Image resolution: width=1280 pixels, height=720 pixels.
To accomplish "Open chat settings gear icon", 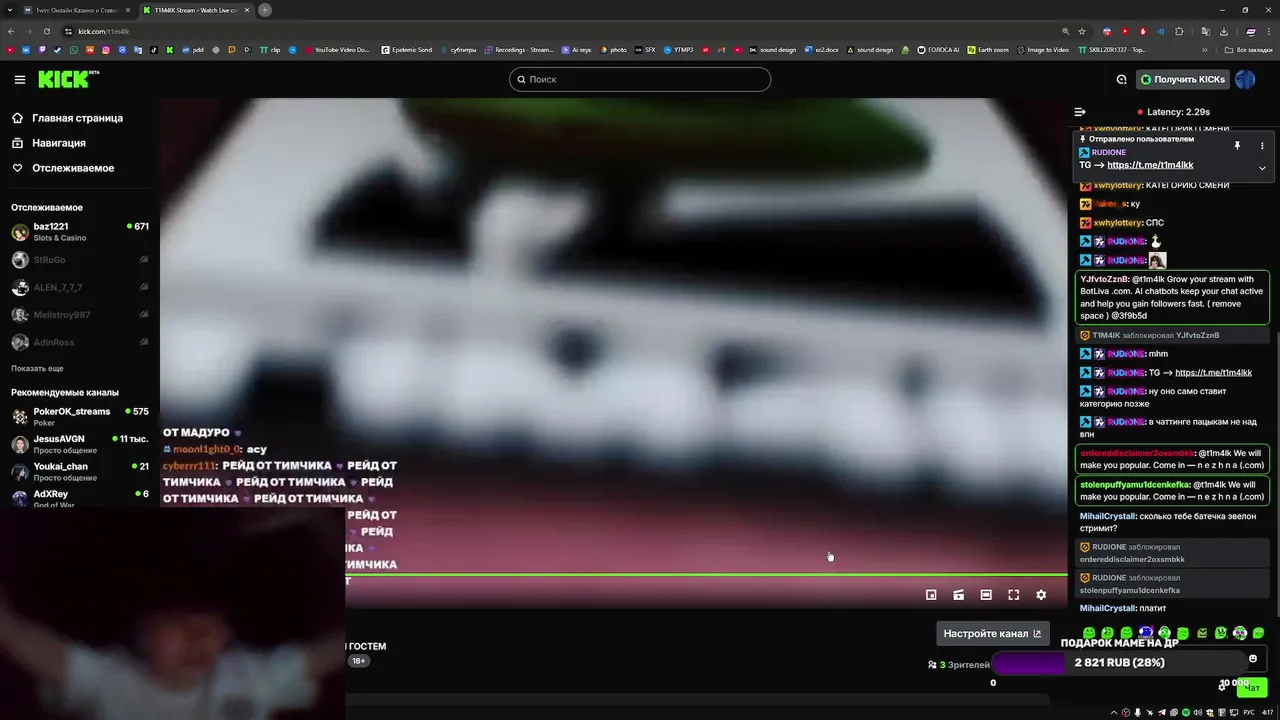I will (1222, 686).
